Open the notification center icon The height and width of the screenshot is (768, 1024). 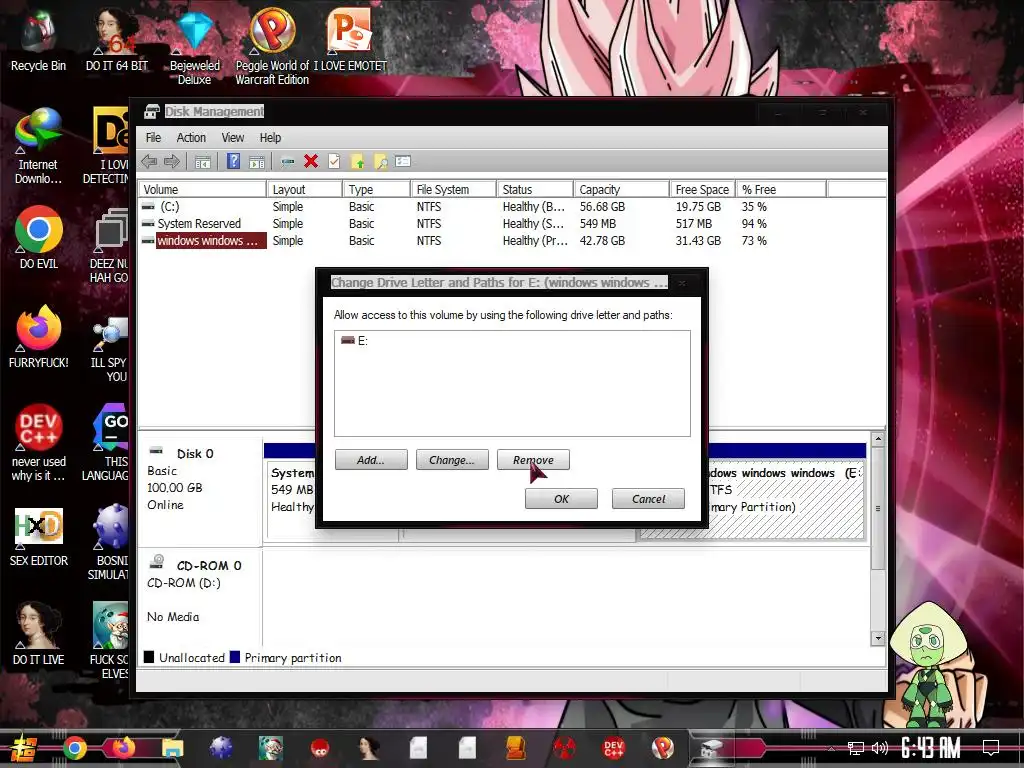[990, 748]
